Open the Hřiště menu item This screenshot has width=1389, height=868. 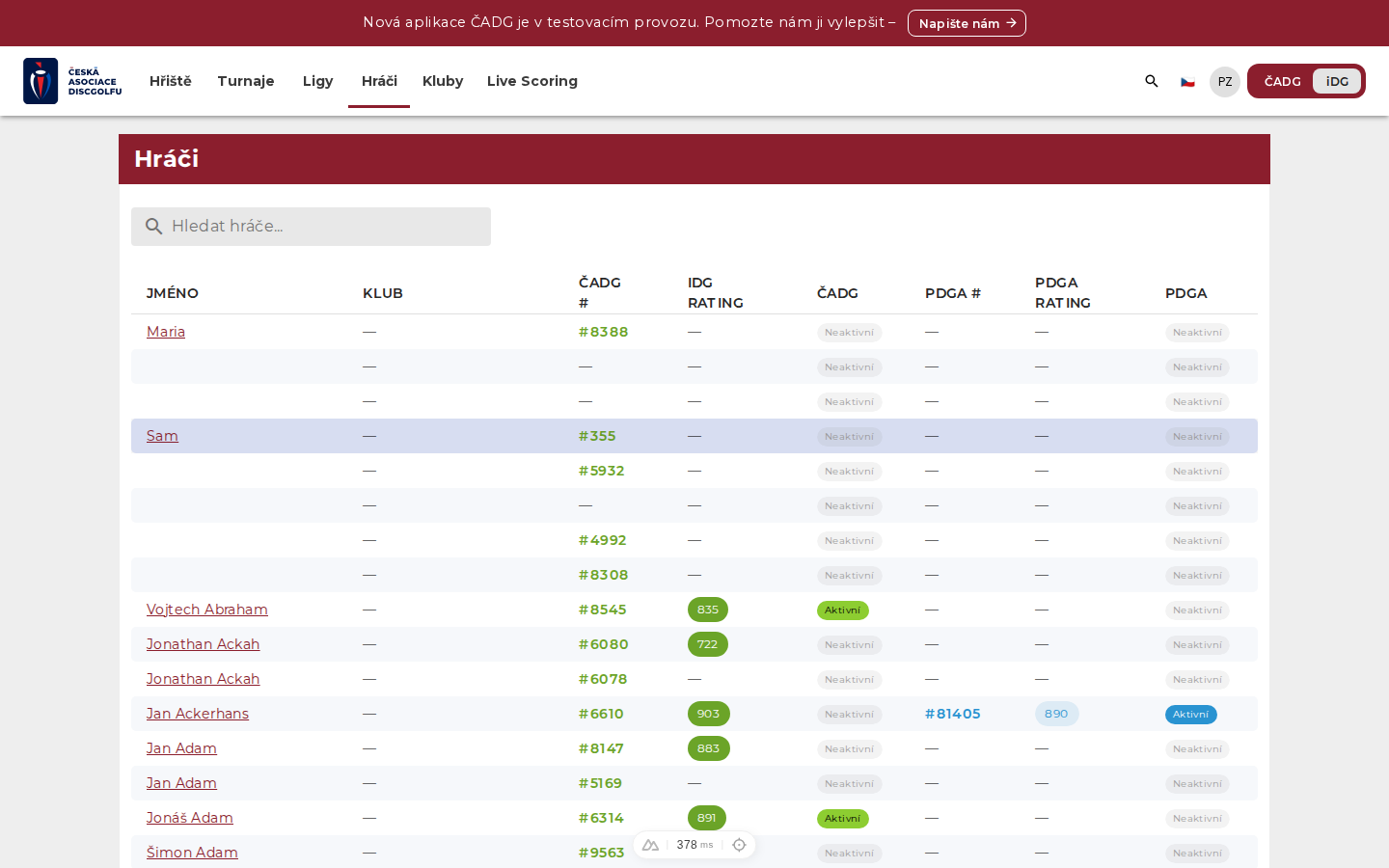coord(171,81)
